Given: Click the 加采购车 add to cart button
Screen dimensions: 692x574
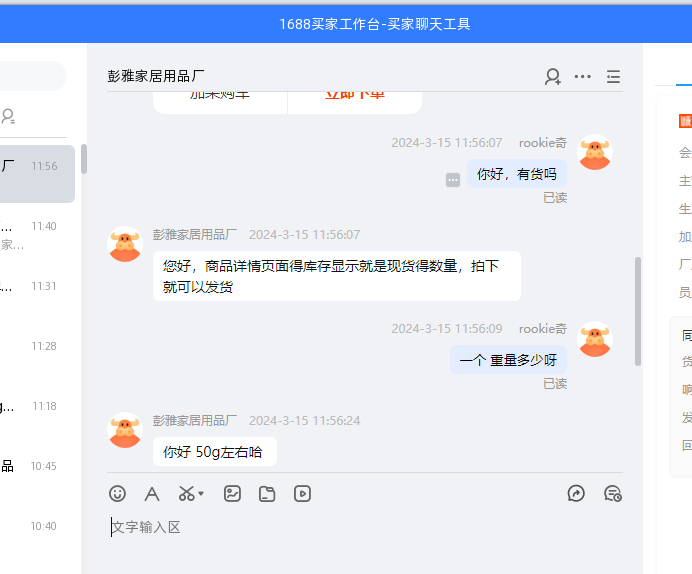Looking at the screenshot, I should click(x=220, y=101).
